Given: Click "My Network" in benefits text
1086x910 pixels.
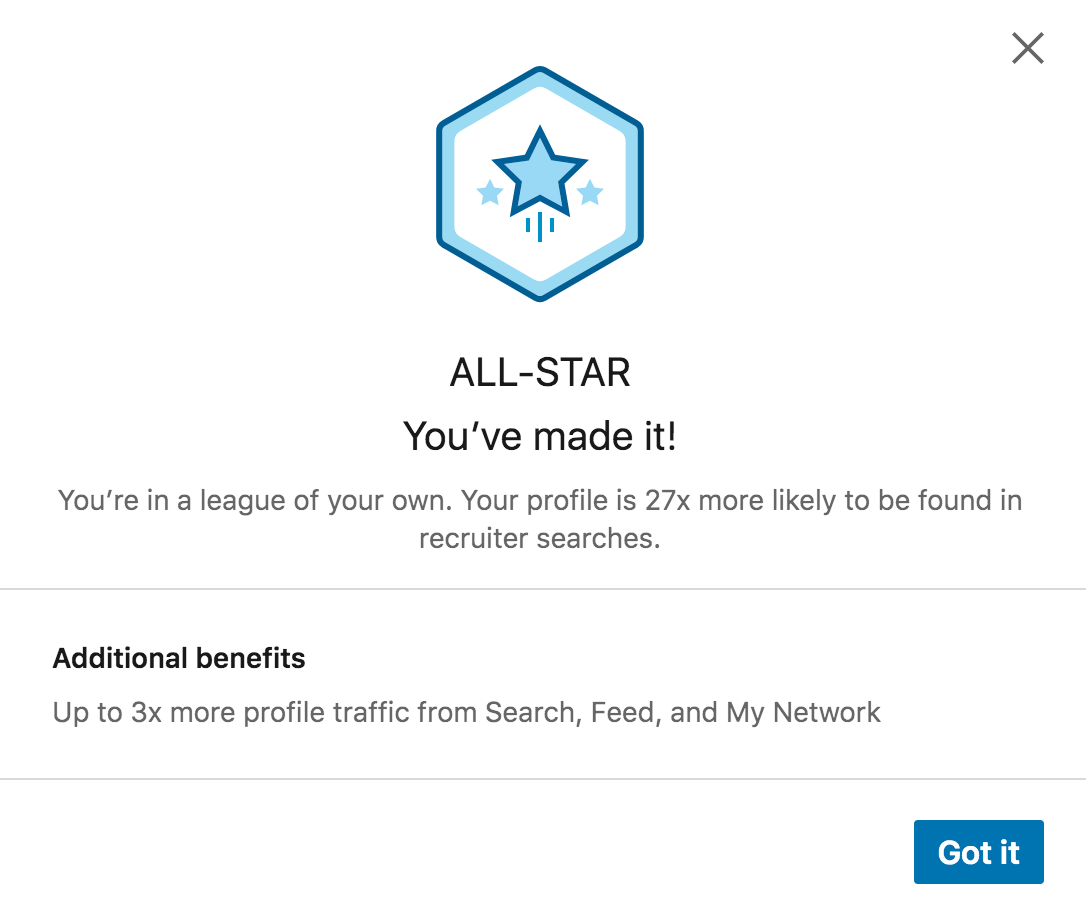Looking at the screenshot, I should 803,713.
